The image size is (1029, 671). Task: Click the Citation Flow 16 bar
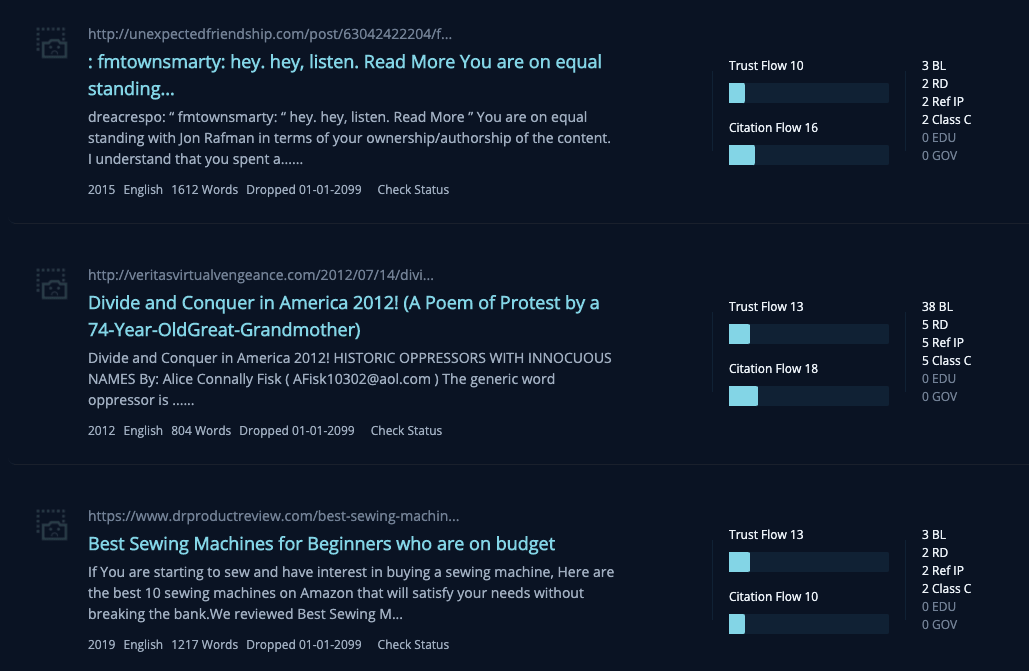coord(808,155)
